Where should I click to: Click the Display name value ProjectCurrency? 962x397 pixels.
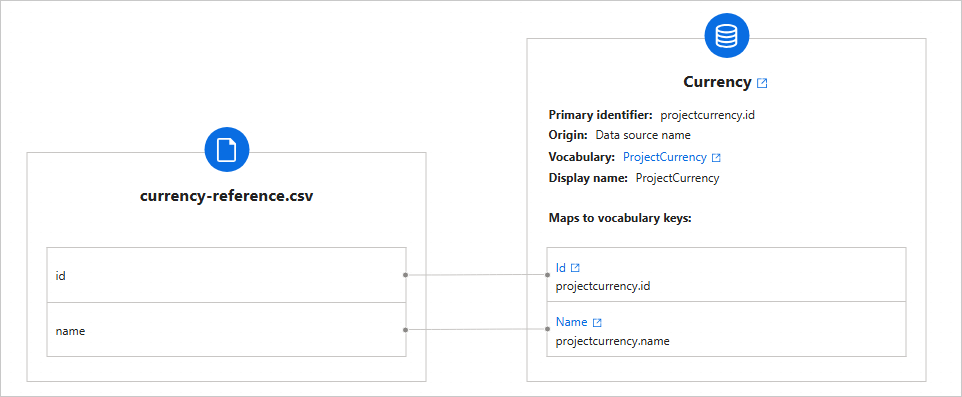pos(677,179)
